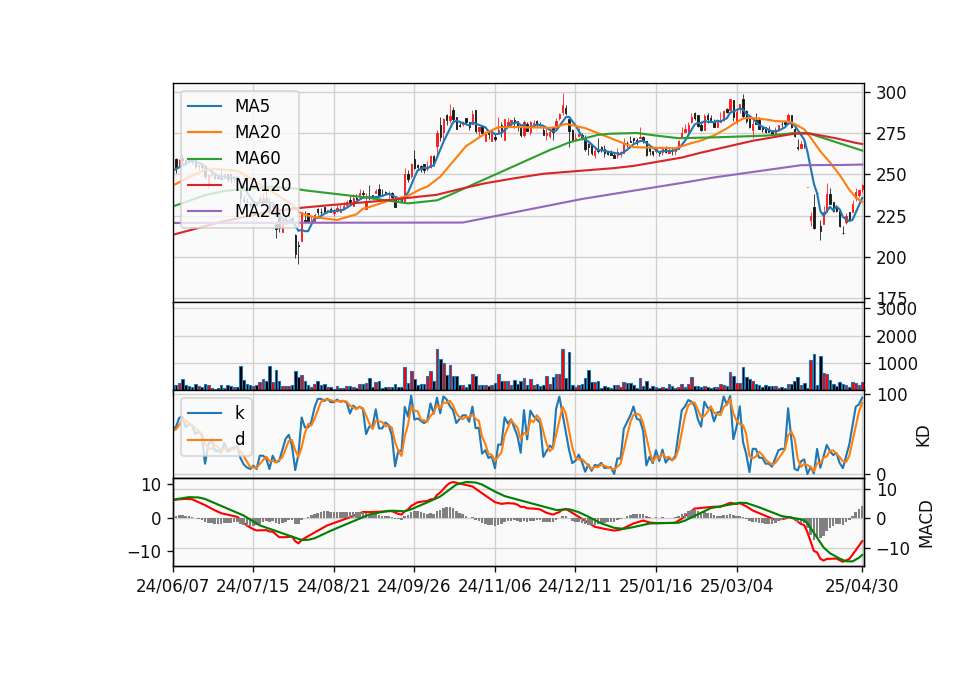
Task: Click the 24/09/26 date label
Action: coord(413,586)
